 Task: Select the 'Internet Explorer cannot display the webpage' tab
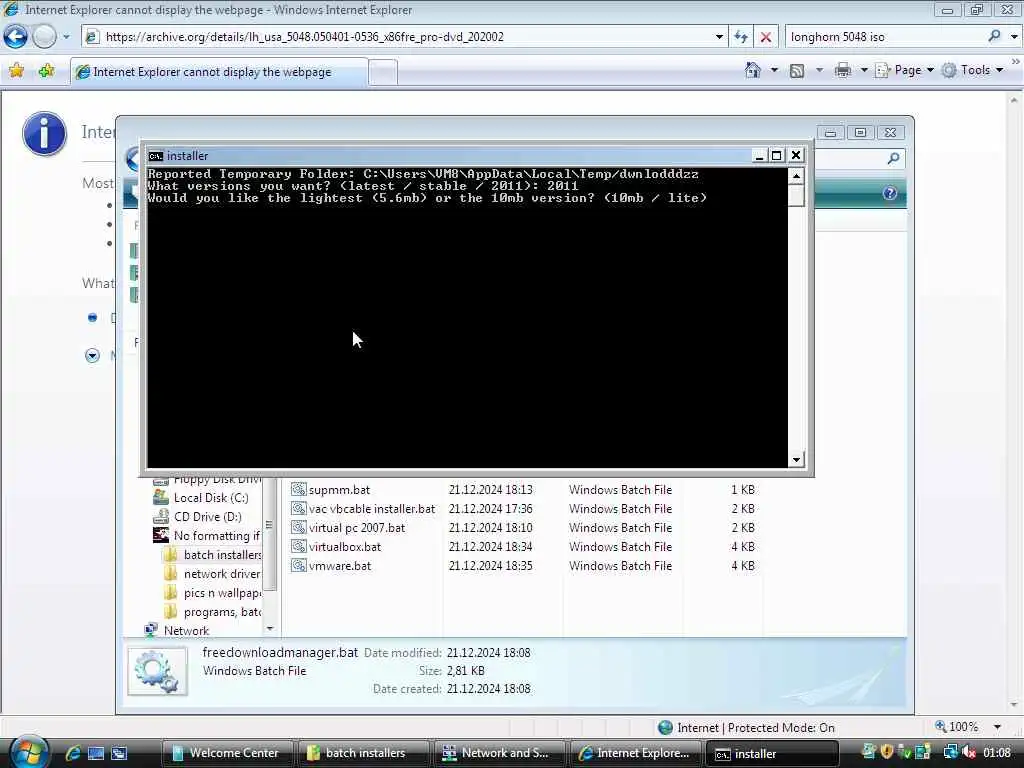(219, 72)
